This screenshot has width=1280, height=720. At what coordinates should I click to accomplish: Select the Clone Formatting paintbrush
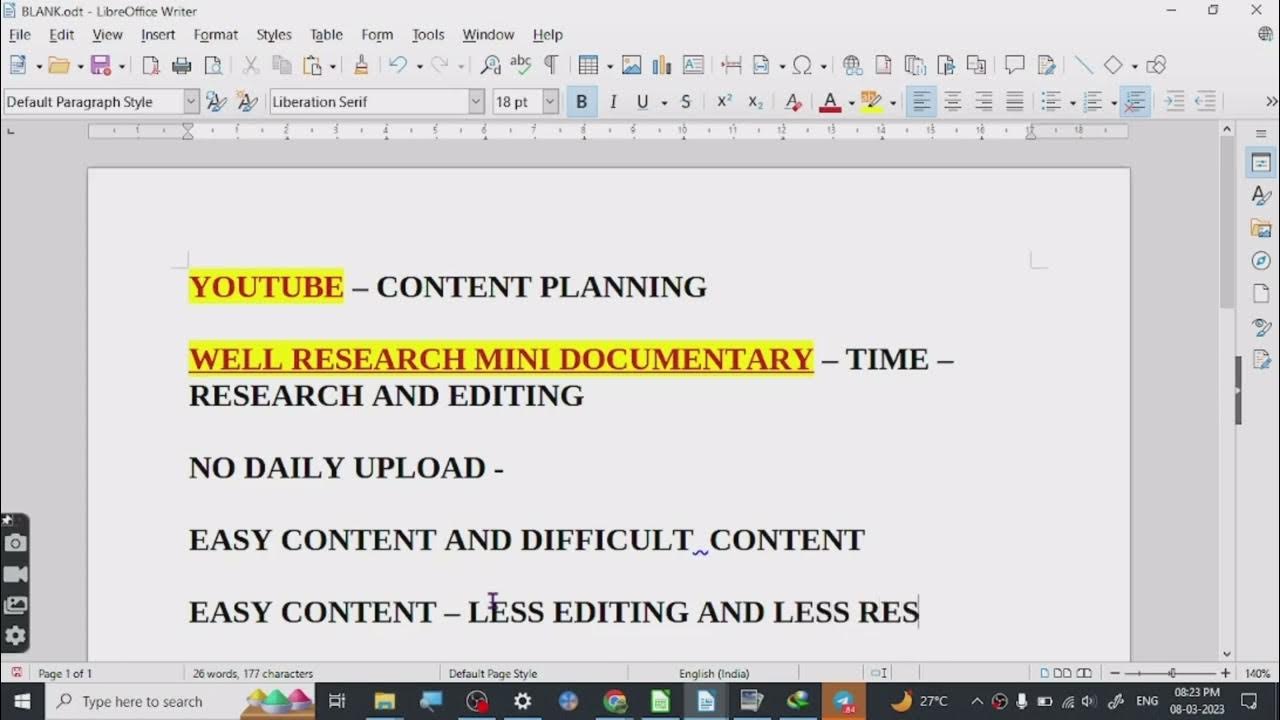[x=361, y=65]
